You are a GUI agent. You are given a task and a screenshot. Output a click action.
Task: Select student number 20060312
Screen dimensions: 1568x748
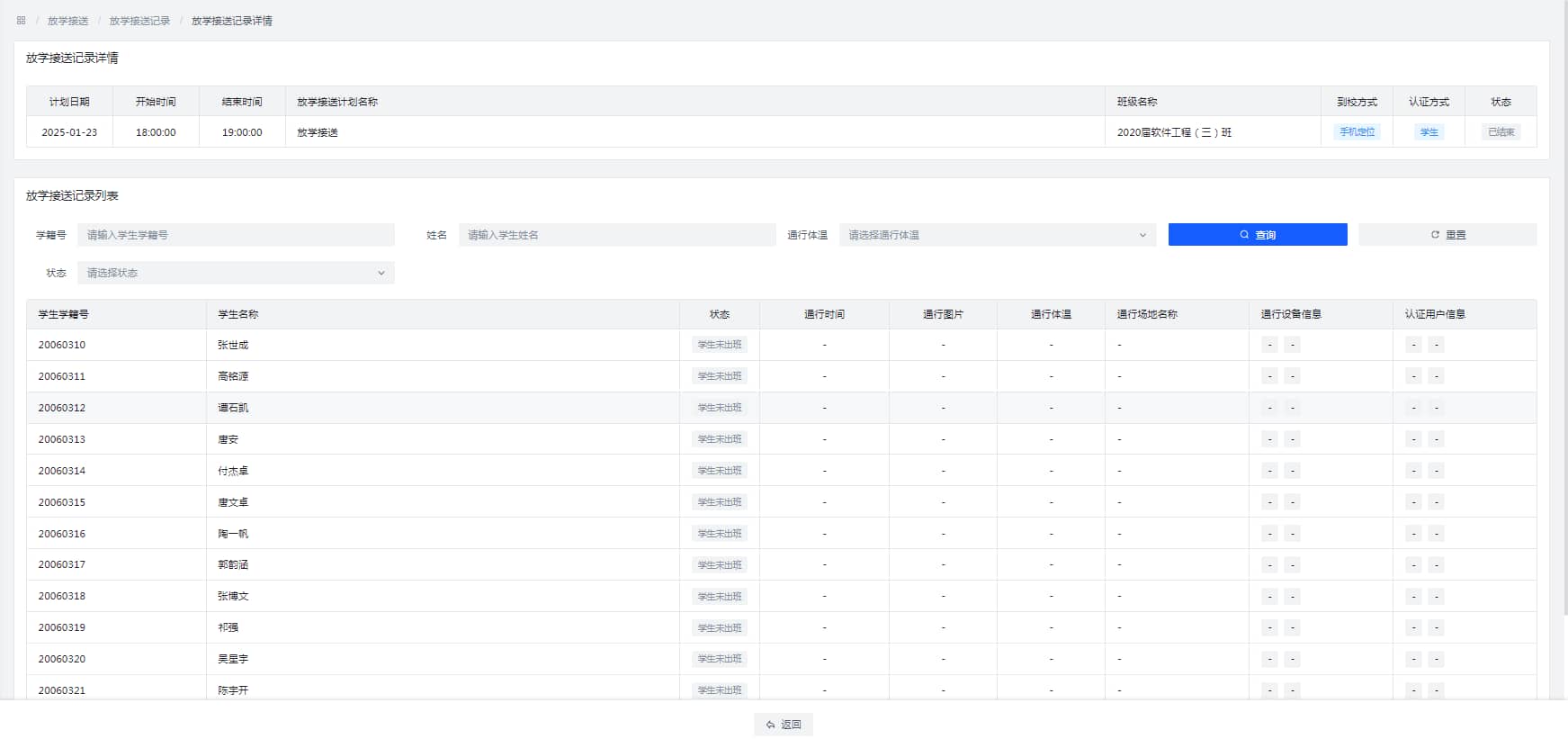[62, 408]
